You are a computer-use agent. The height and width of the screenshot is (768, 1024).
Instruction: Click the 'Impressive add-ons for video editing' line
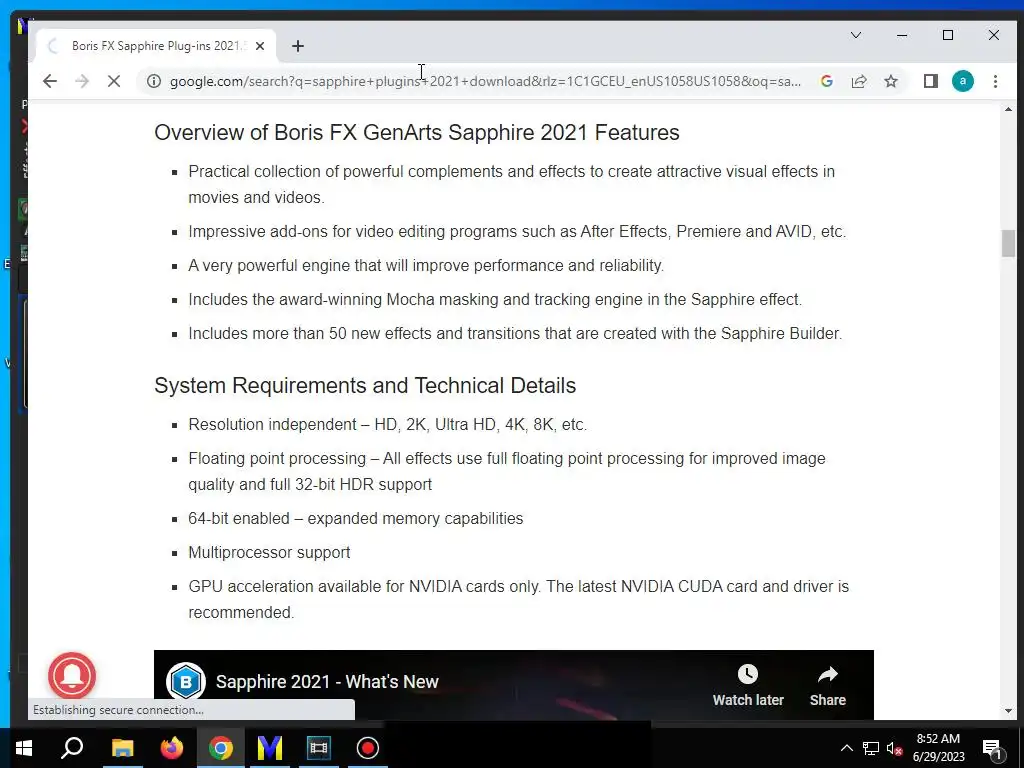(517, 231)
